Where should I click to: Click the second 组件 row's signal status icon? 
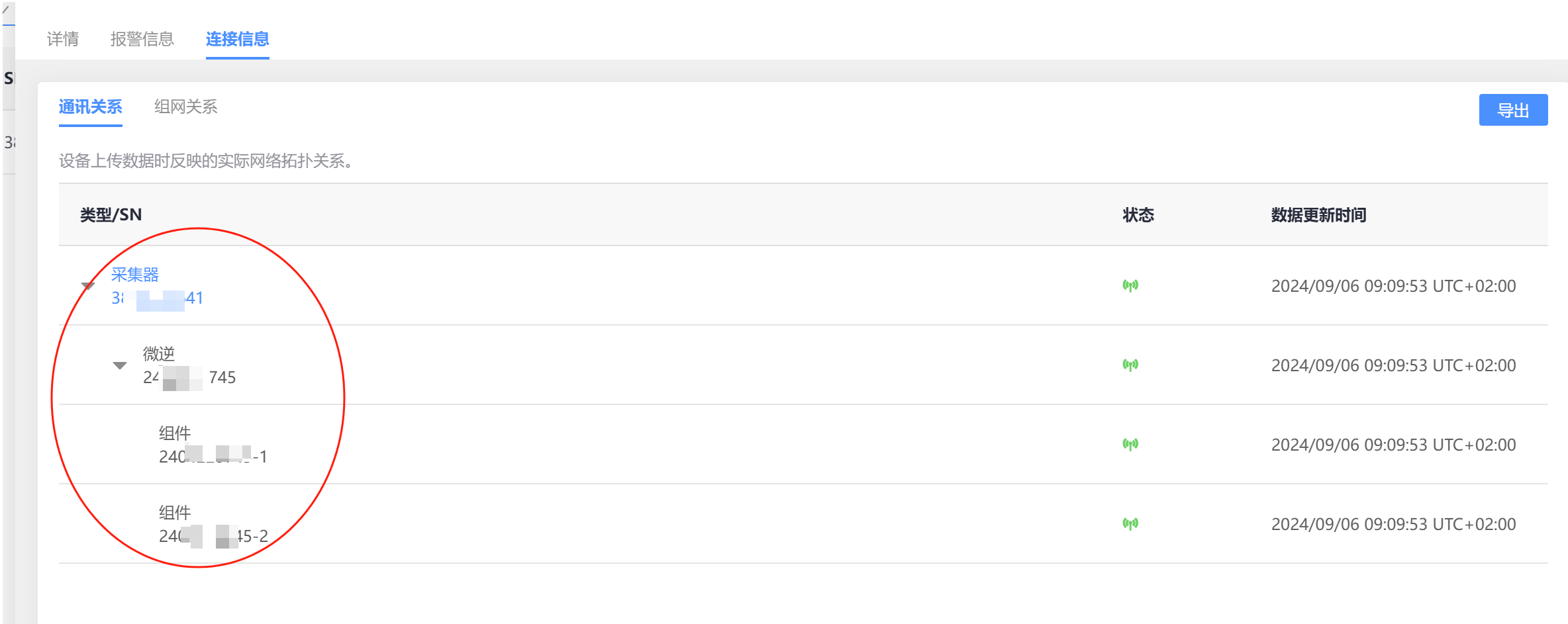coord(1130,524)
